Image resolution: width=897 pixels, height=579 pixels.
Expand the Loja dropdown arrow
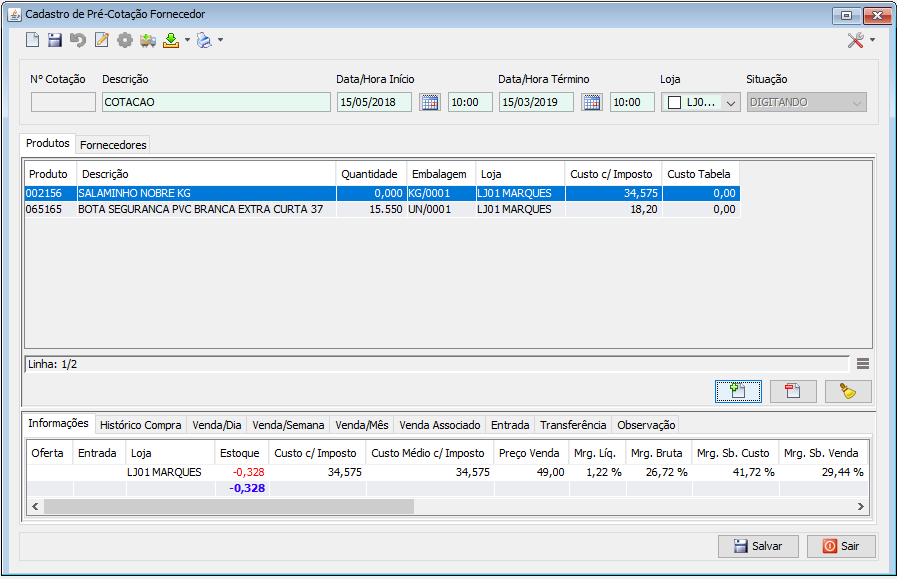pos(731,103)
